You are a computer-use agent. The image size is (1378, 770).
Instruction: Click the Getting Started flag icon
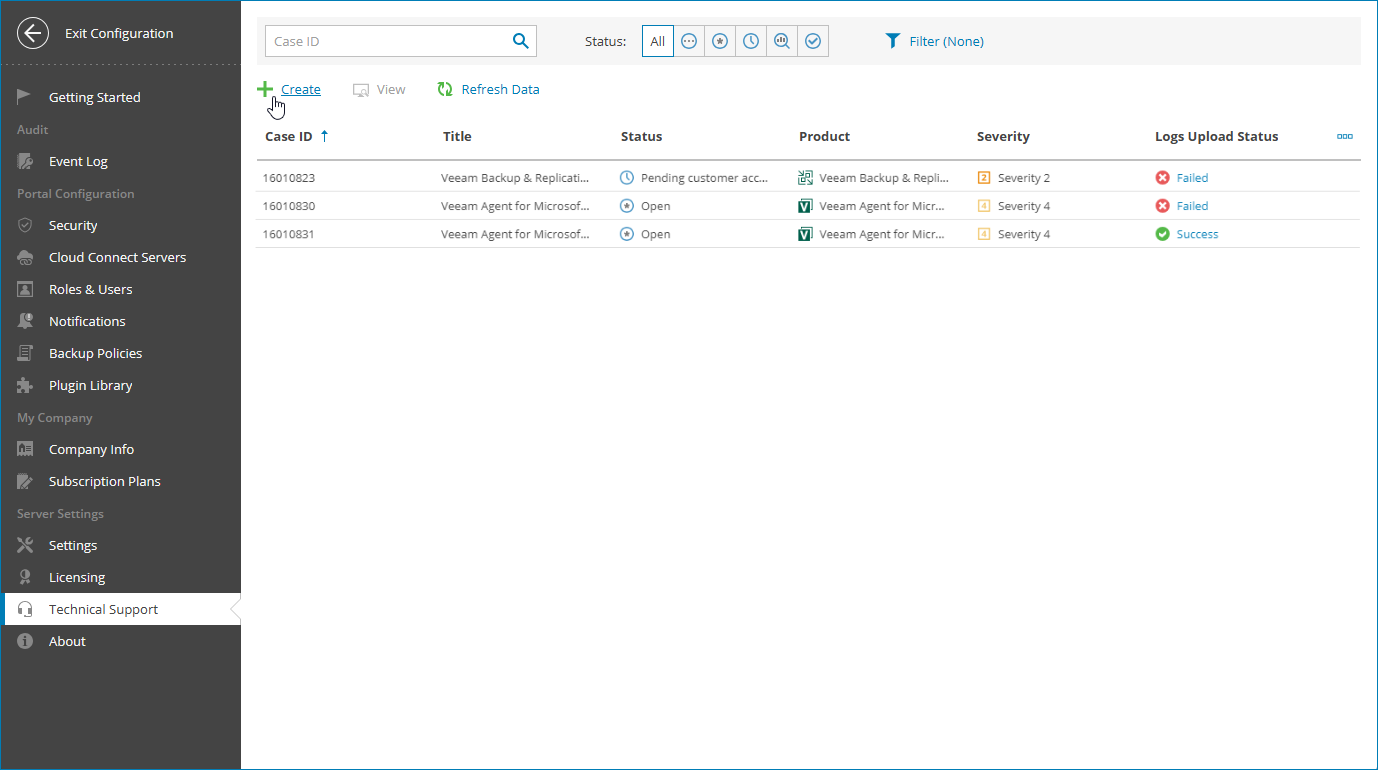[x=25, y=97]
